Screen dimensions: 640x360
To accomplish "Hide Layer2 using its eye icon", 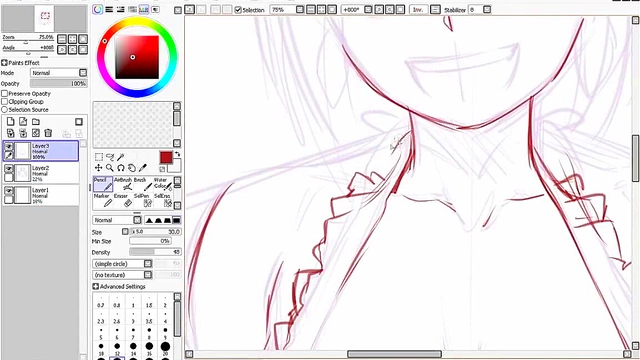I will [9, 169].
